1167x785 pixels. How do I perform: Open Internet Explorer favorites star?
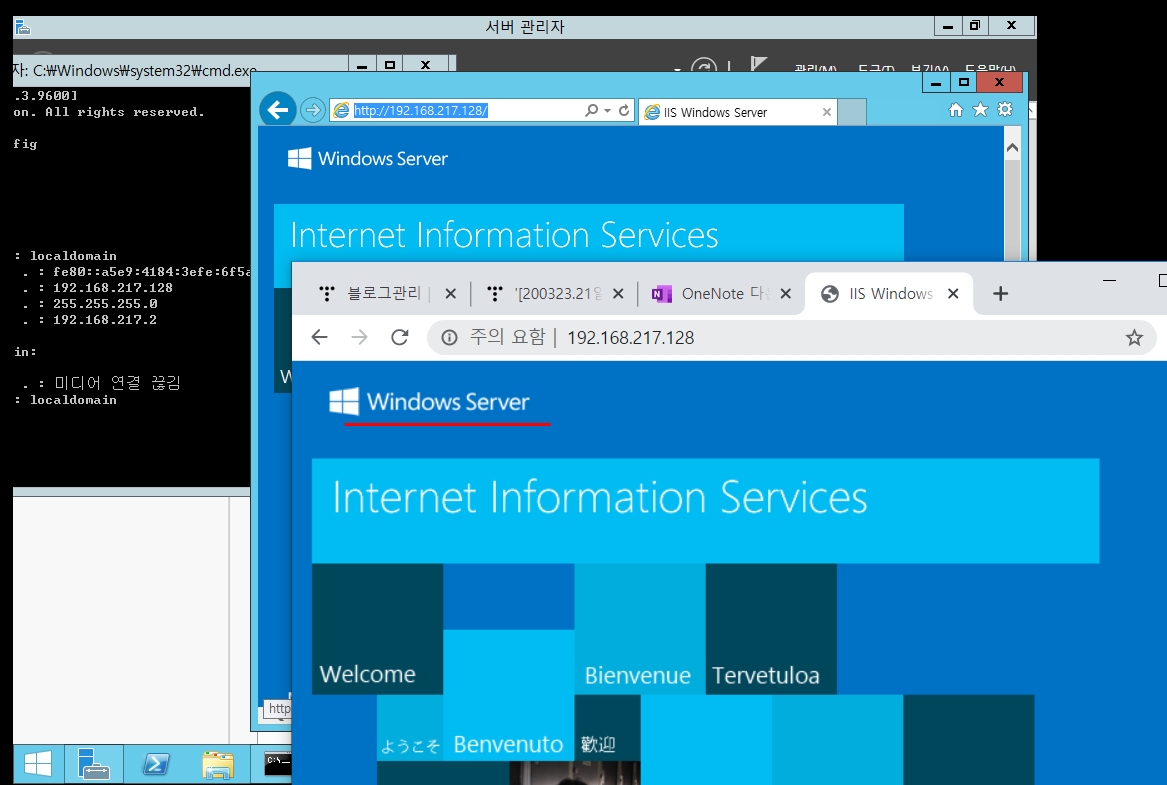tap(981, 109)
